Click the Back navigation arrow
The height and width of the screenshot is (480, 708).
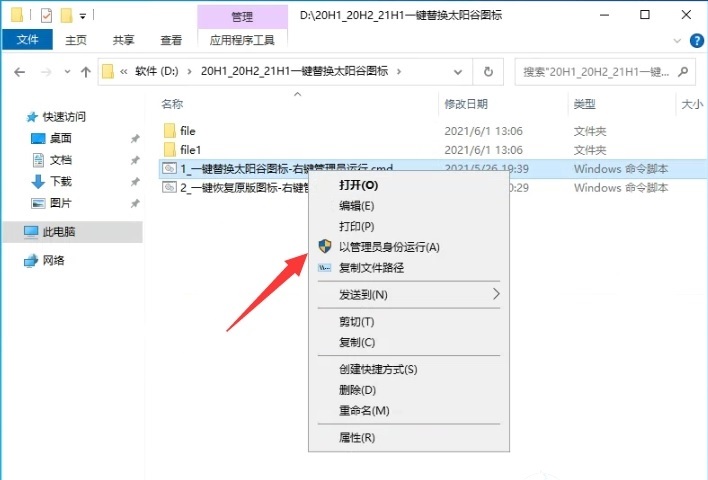tap(19, 72)
